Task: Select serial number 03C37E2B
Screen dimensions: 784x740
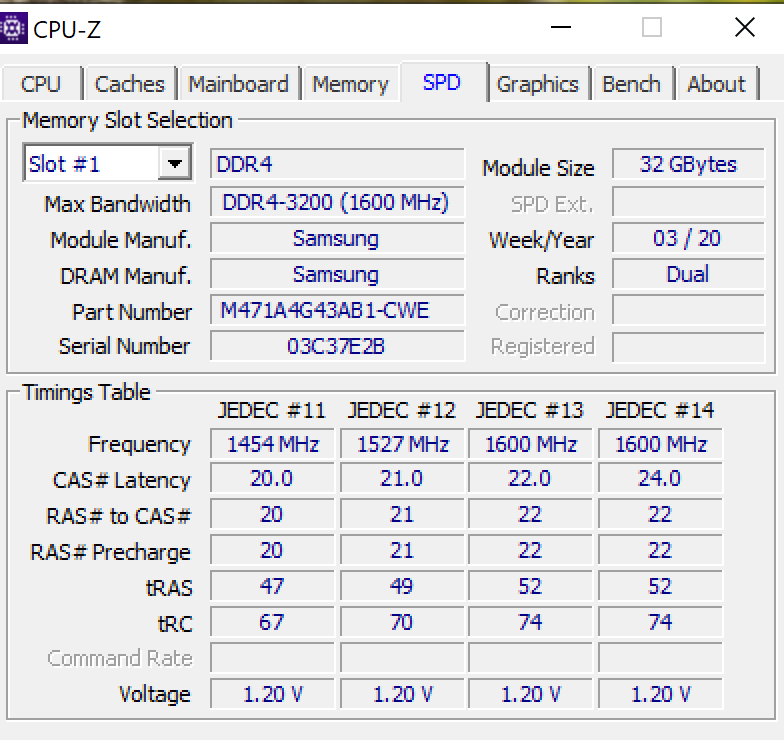Action: 337,346
